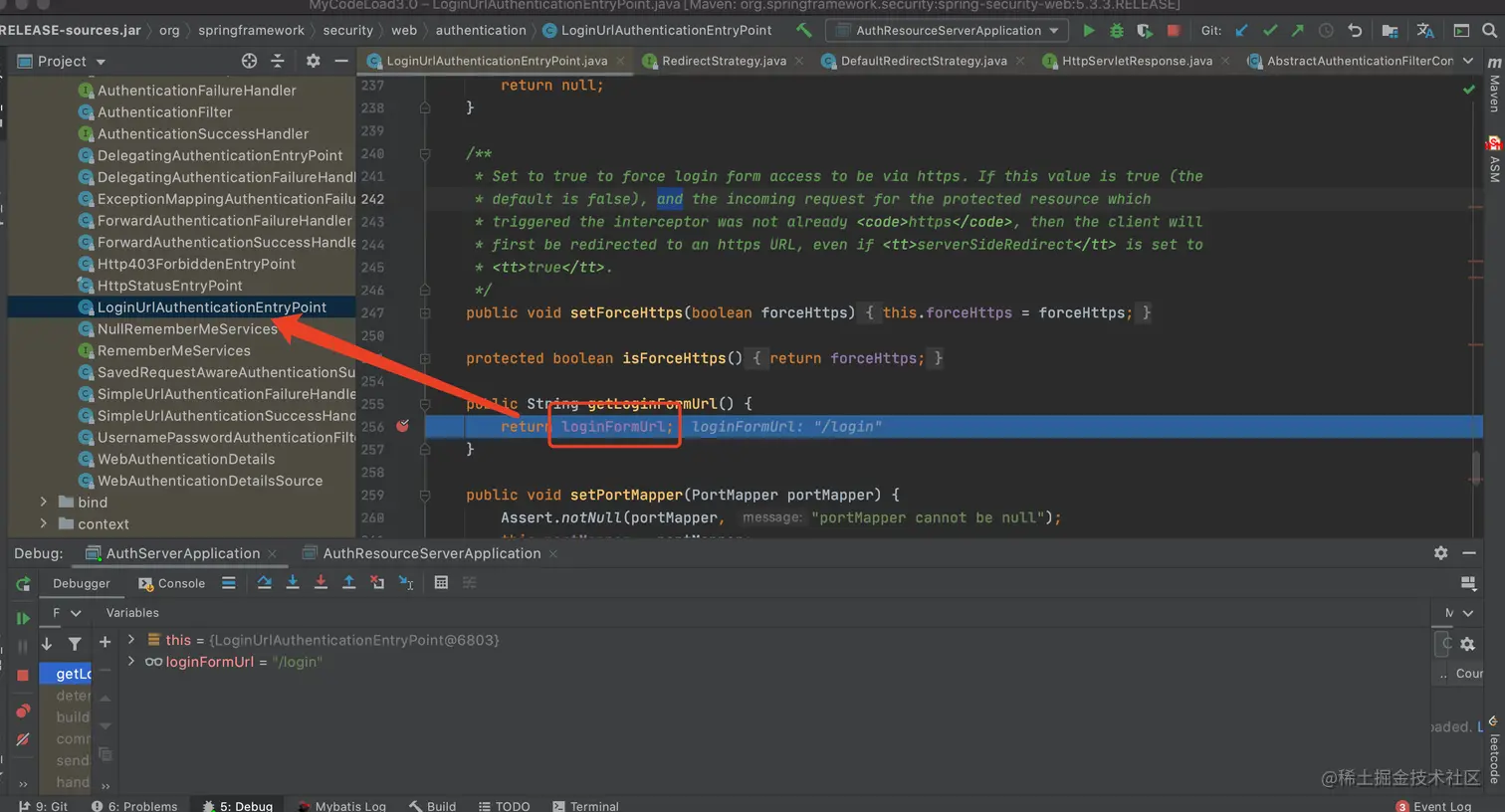Rollback changes with the undo arrow icon

pos(1355,31)
